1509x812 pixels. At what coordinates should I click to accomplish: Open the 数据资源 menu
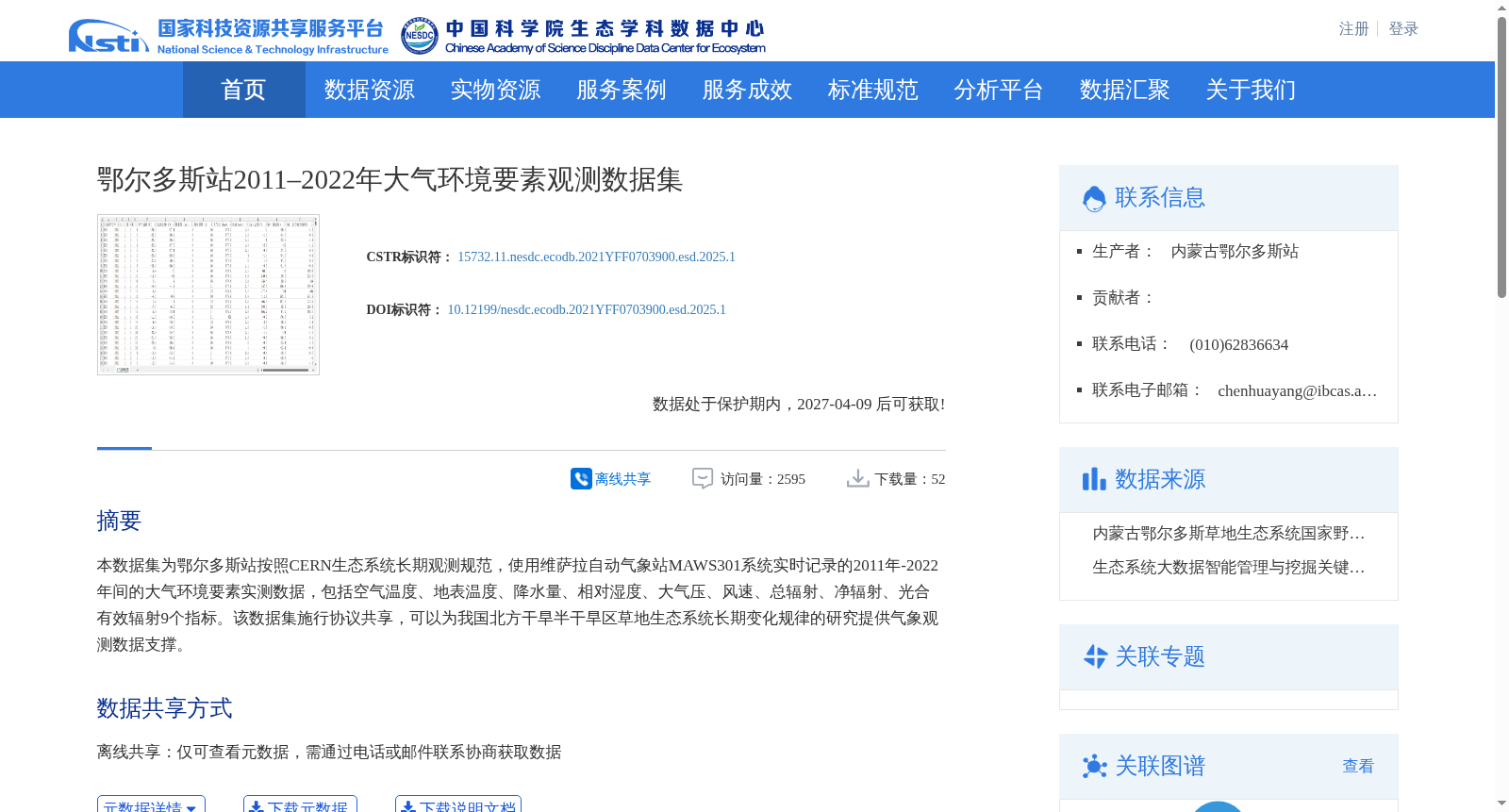pos(370,90)
